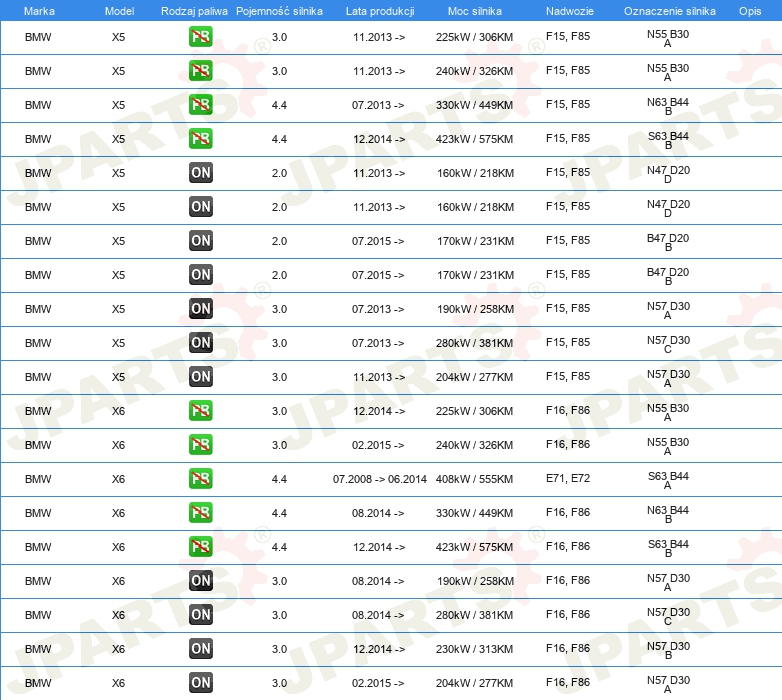Click the Nadwozie column header
The width and height of the screenshot is (782, 700).
coord(567,11)
